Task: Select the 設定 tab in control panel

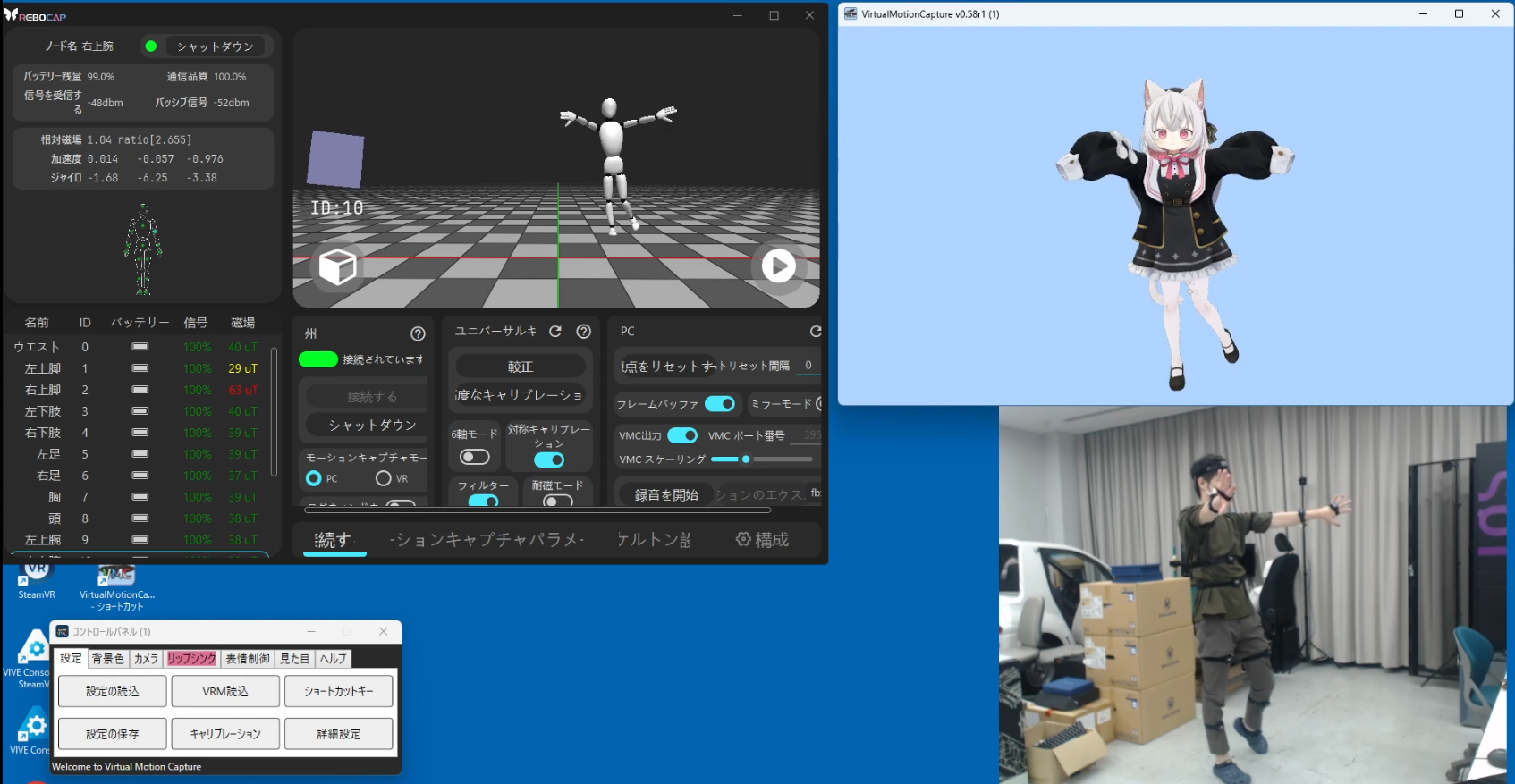Action: point(71,658)
